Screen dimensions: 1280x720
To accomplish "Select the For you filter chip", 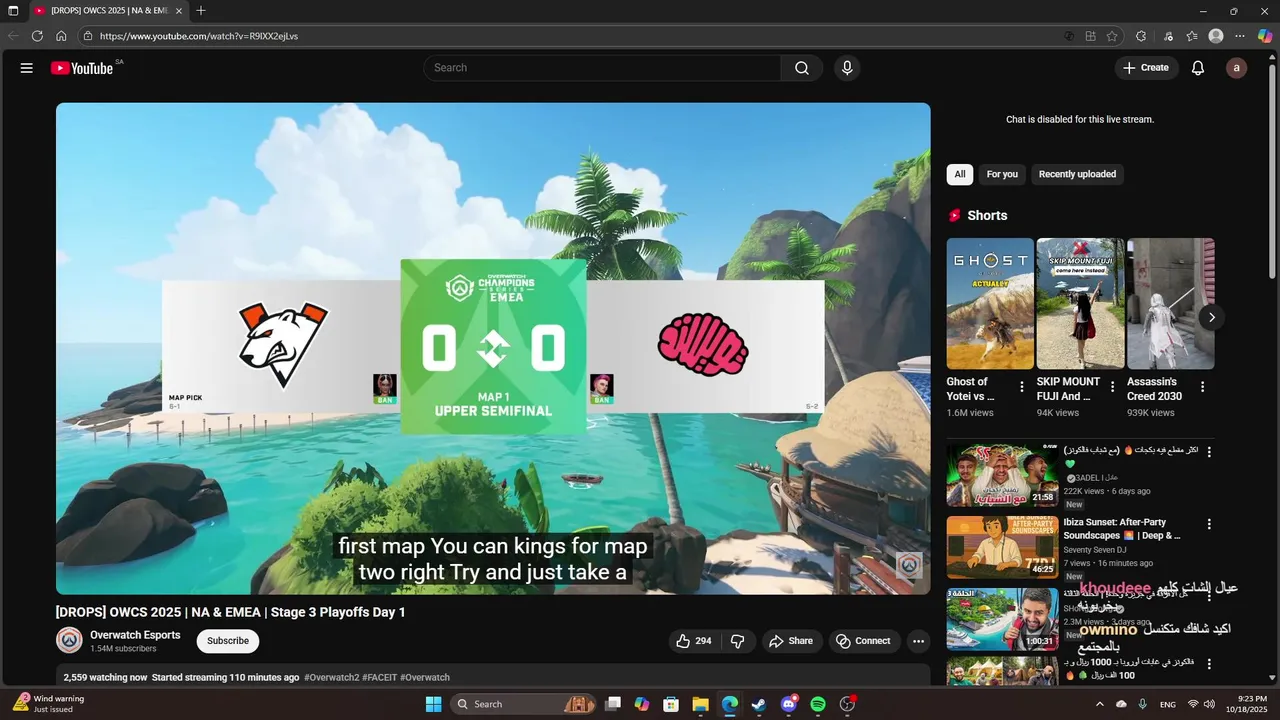I will pos(1002,174).
